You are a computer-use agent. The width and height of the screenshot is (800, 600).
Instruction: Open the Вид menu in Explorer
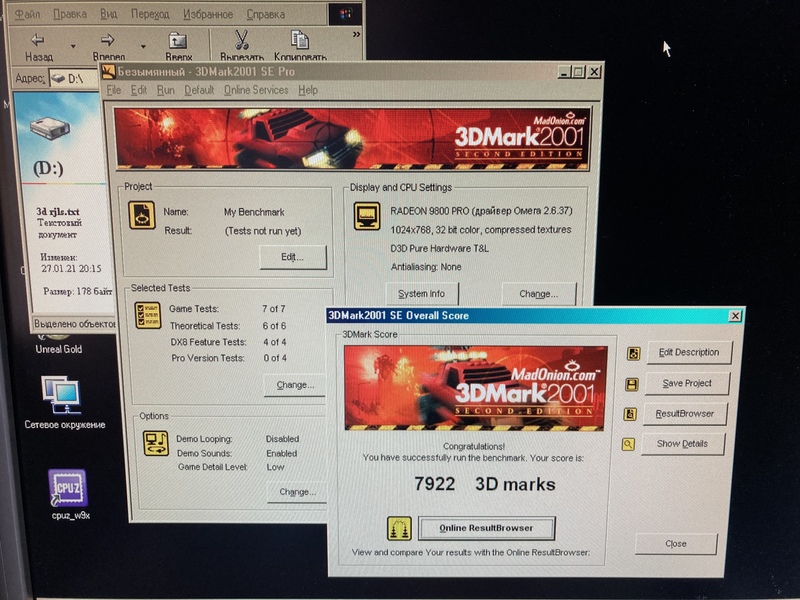click(x=108, y=14)
